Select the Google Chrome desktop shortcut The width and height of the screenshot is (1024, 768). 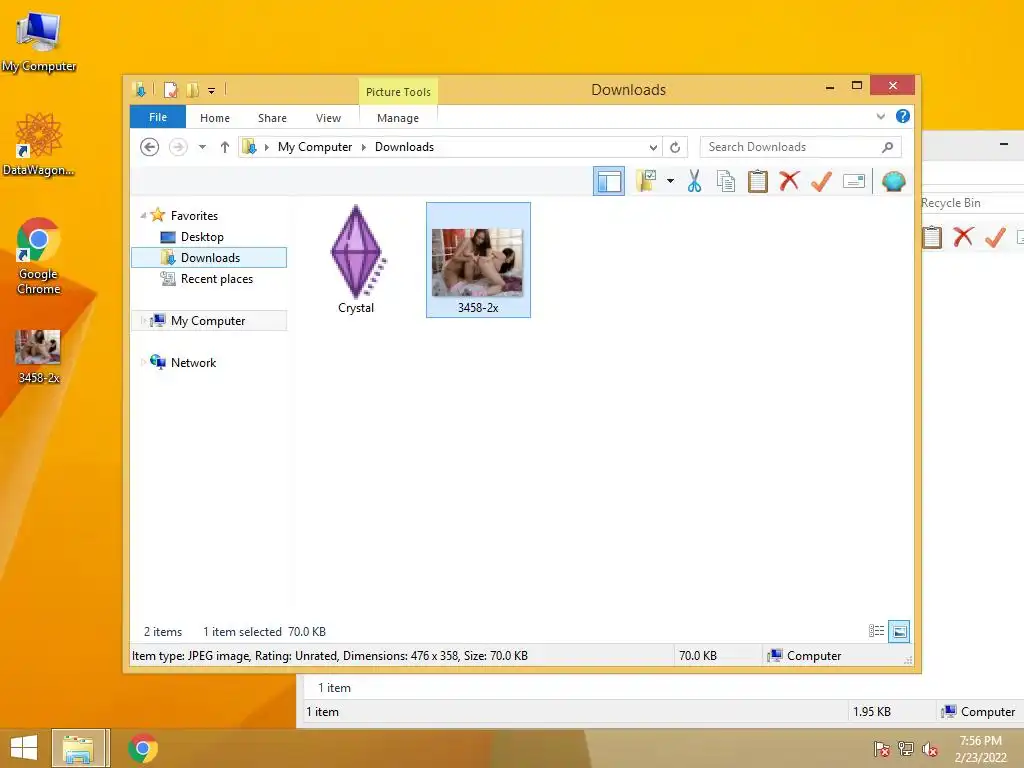[39, 256]
